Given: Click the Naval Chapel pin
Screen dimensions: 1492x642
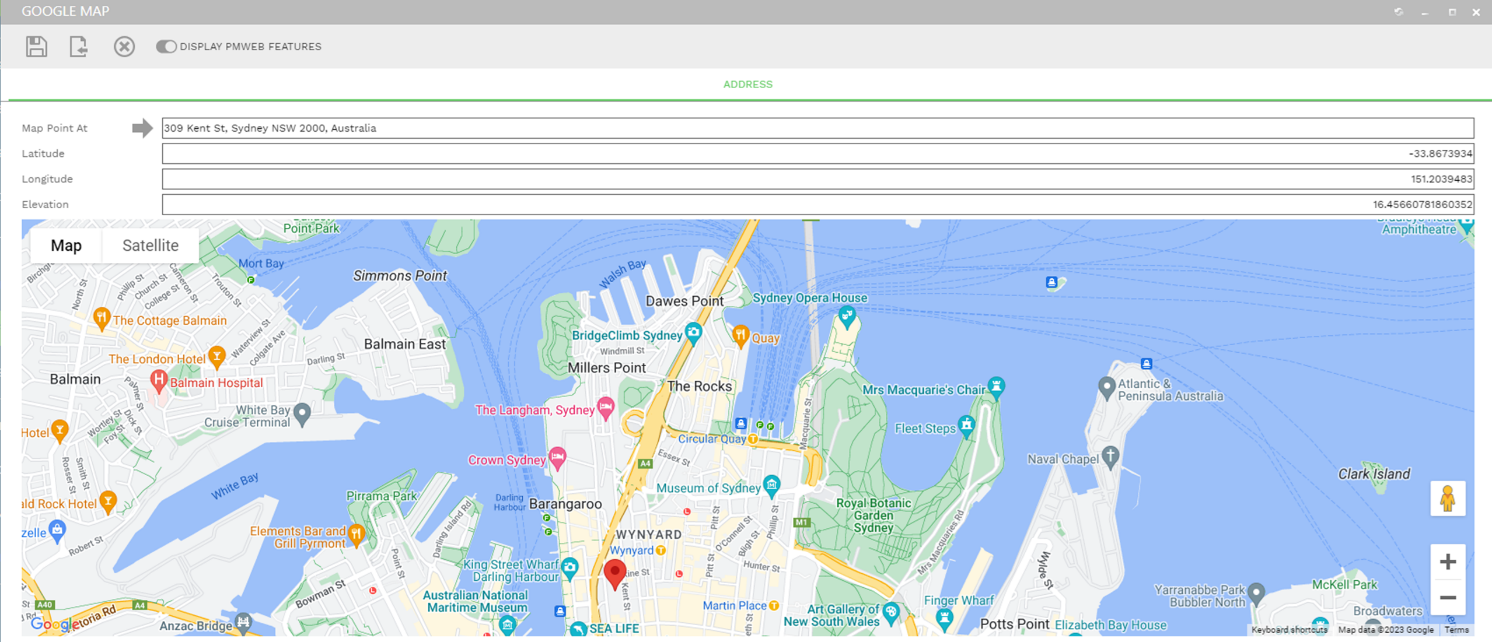Looking at the screenshot, I should coord(1111,456).
